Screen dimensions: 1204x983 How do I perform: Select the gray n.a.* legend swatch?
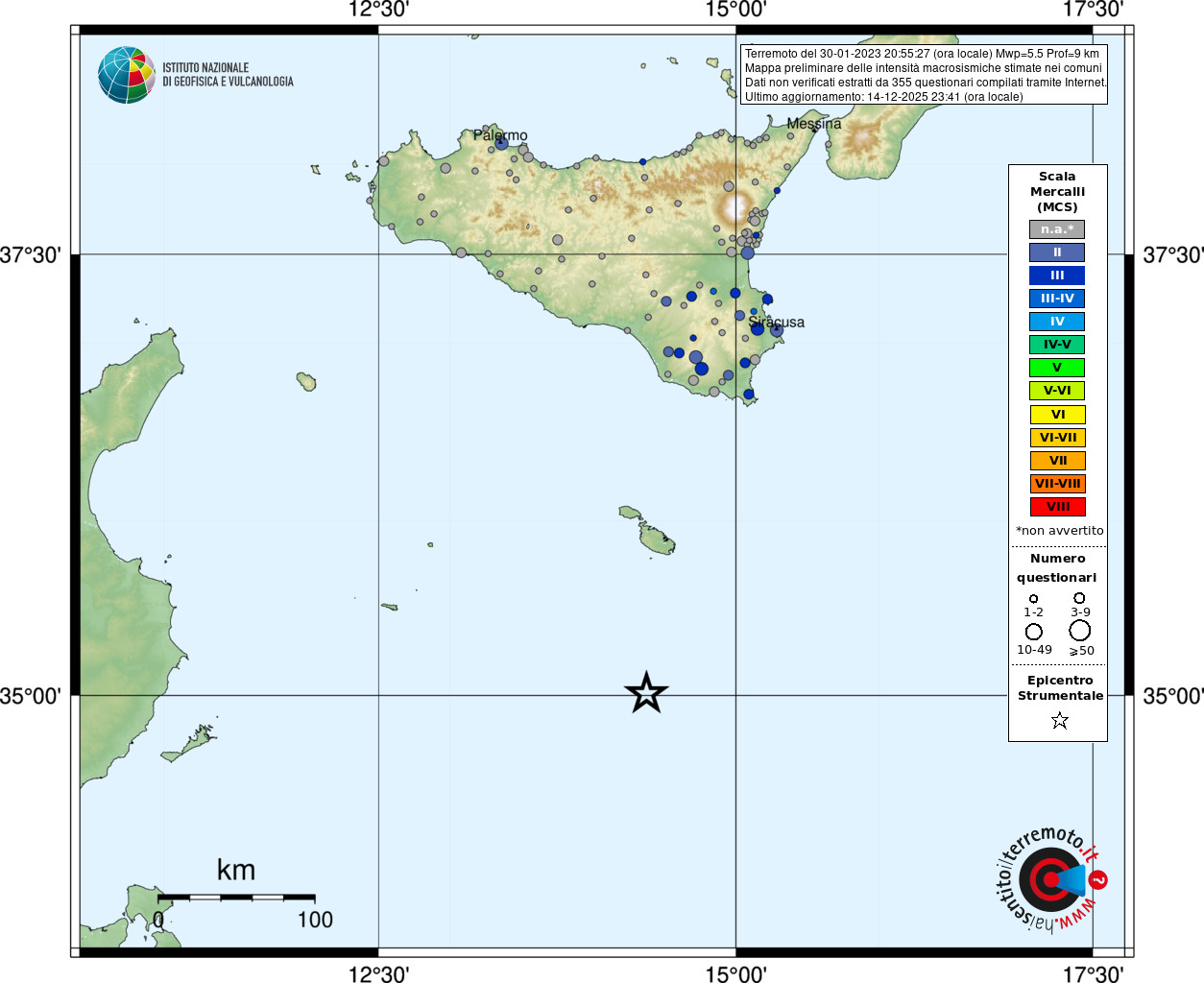tap(1057, 229)
